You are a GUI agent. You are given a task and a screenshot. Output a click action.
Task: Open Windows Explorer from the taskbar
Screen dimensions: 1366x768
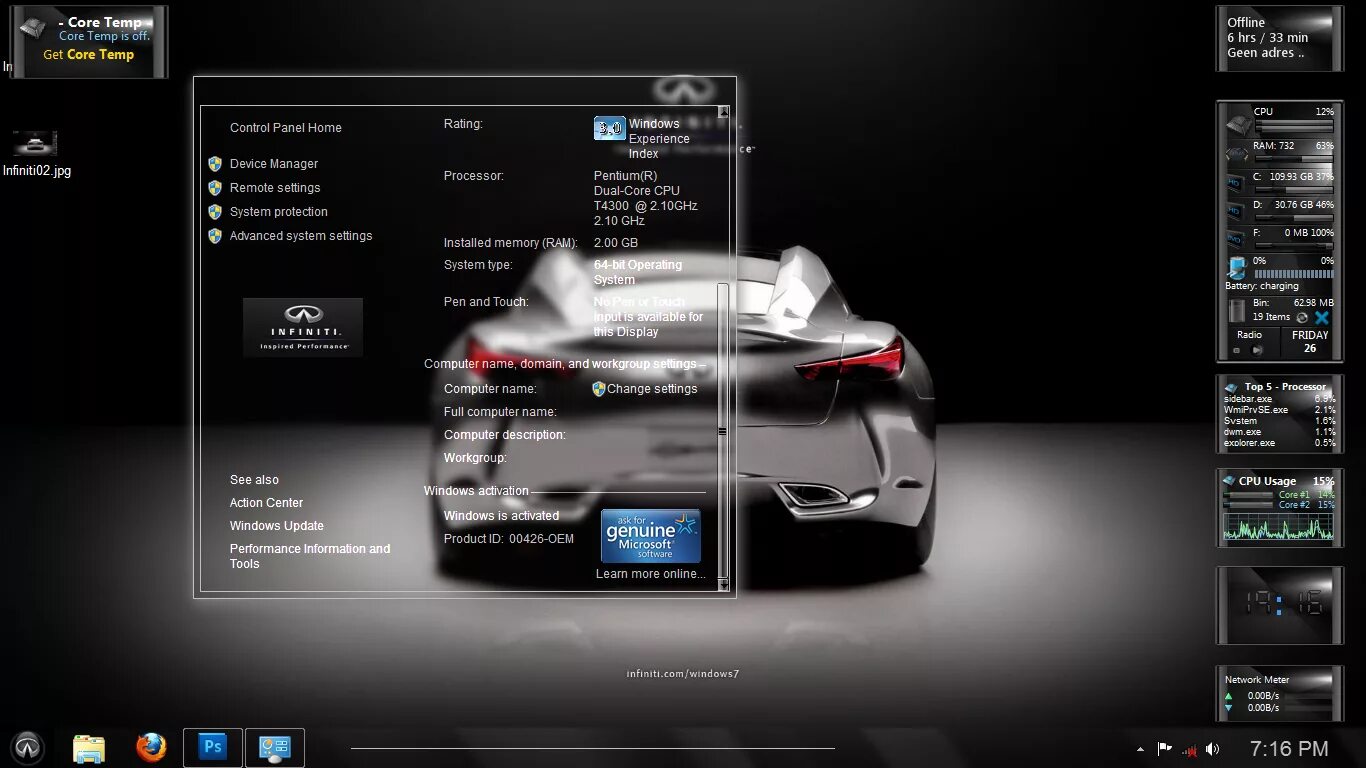click(89, 748)
